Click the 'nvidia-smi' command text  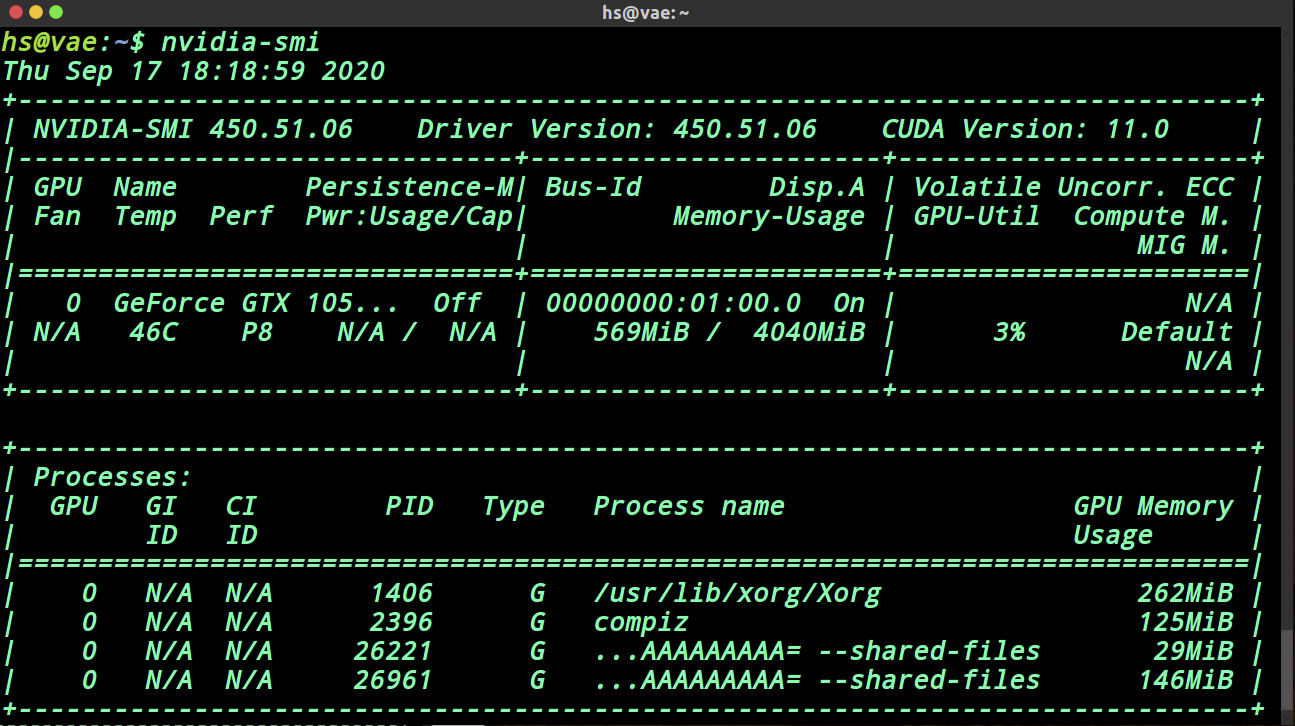tap(241, 42)
